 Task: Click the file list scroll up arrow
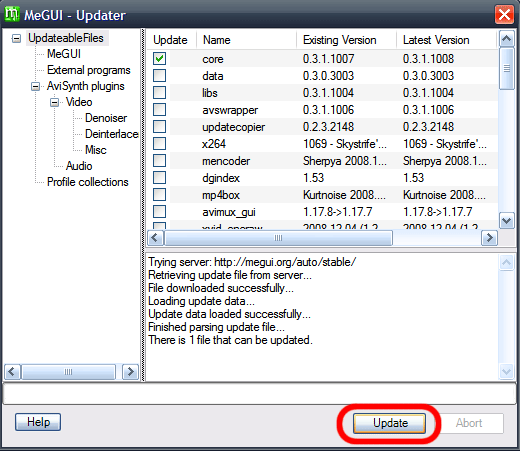506,39
